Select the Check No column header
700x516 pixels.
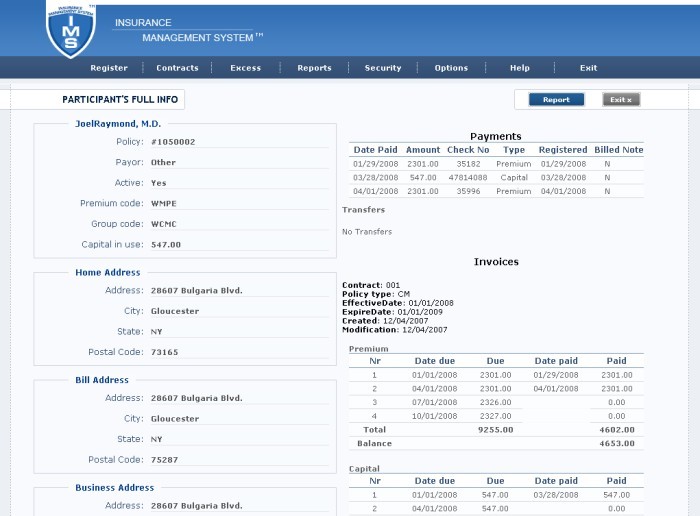[x=468, y=150]
